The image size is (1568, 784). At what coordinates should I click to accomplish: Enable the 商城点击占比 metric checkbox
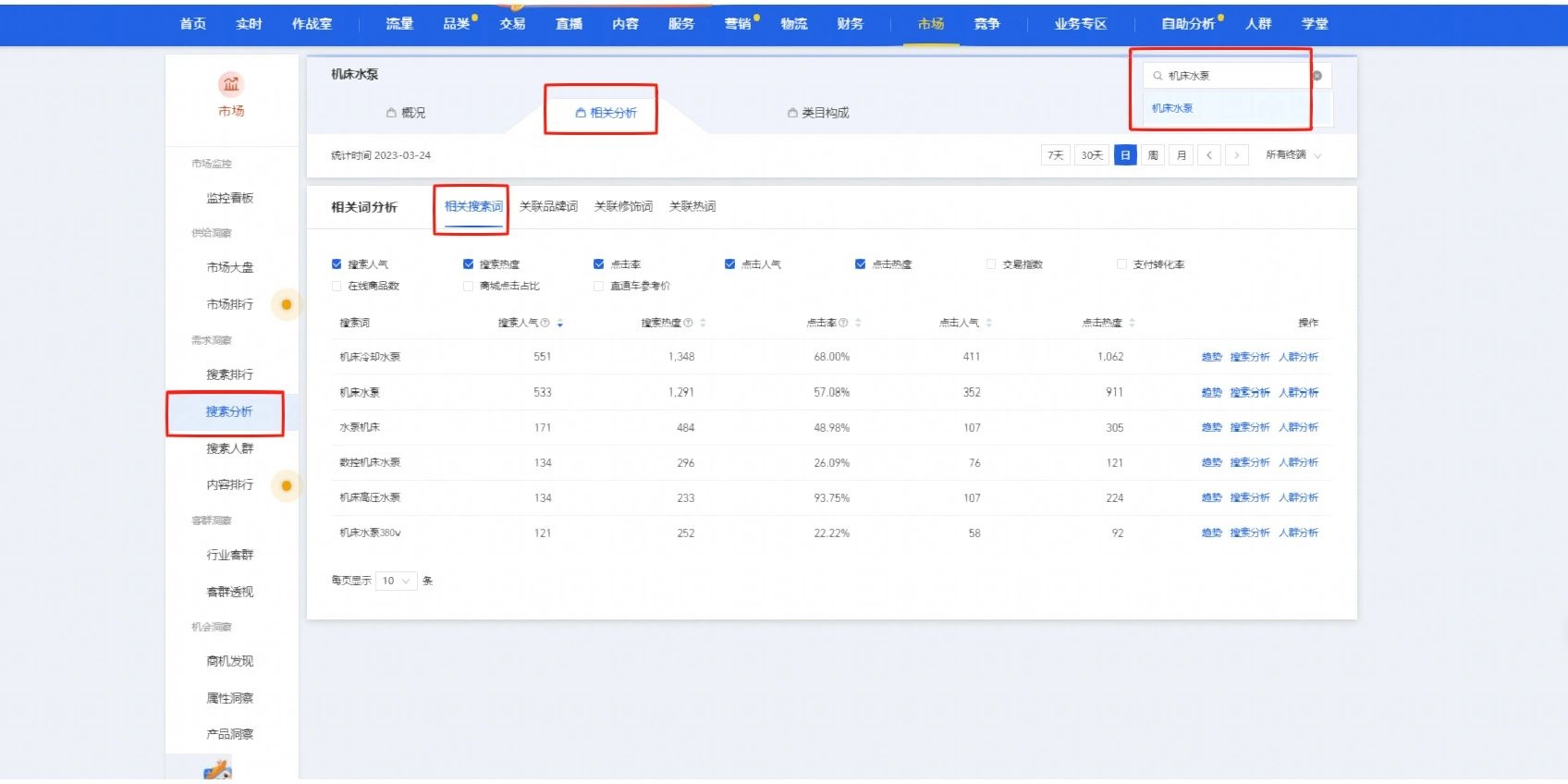468,286
